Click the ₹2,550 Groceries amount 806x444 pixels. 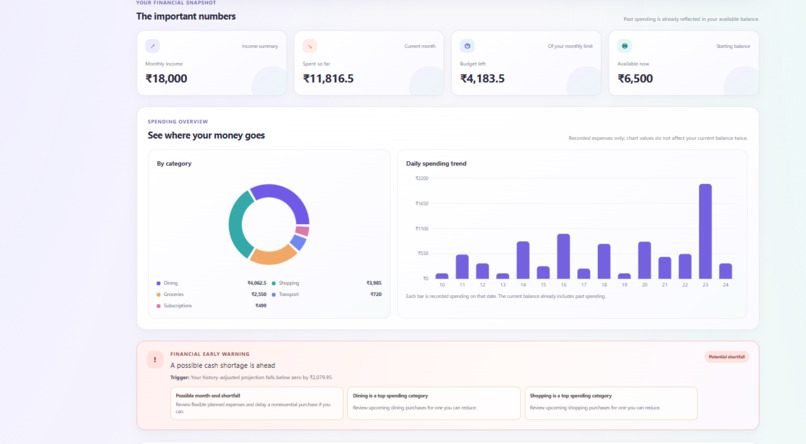(x=259, y=294)
